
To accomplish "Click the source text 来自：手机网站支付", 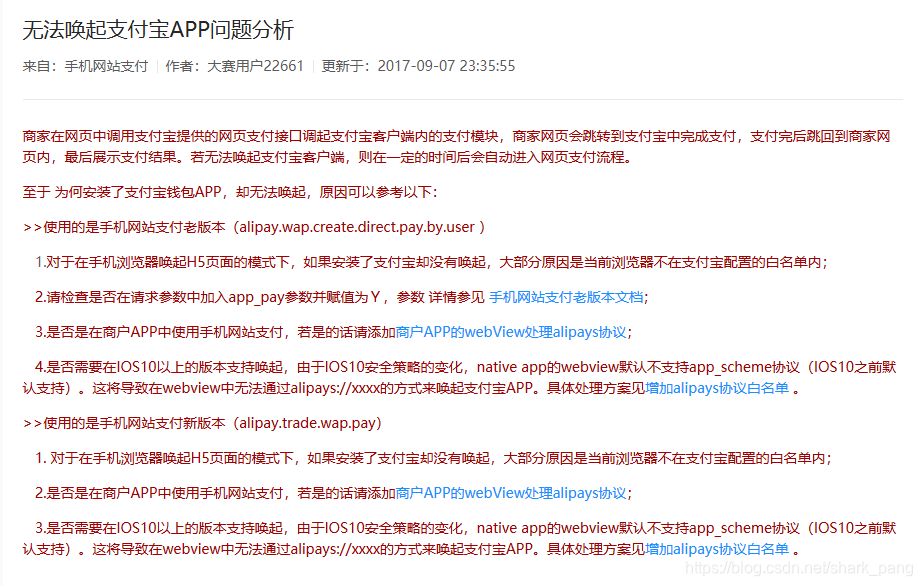I will point(85,66).
